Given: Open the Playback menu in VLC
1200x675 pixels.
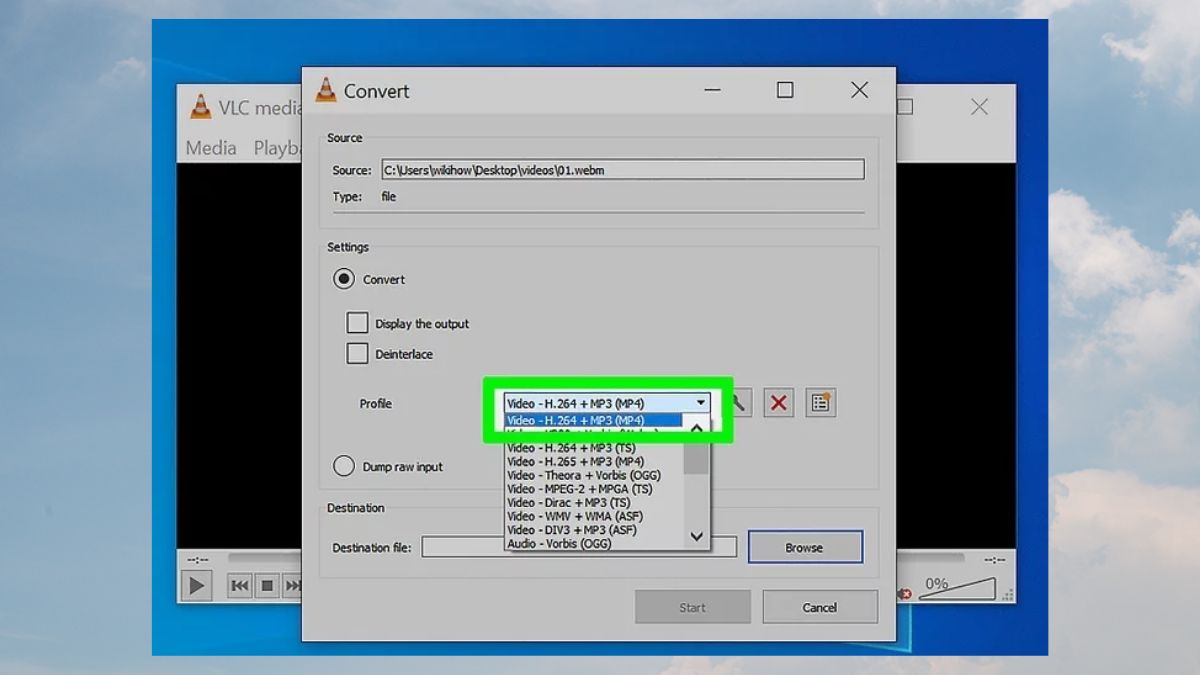Looking at the screenshot, I should (x=278, y=147).
